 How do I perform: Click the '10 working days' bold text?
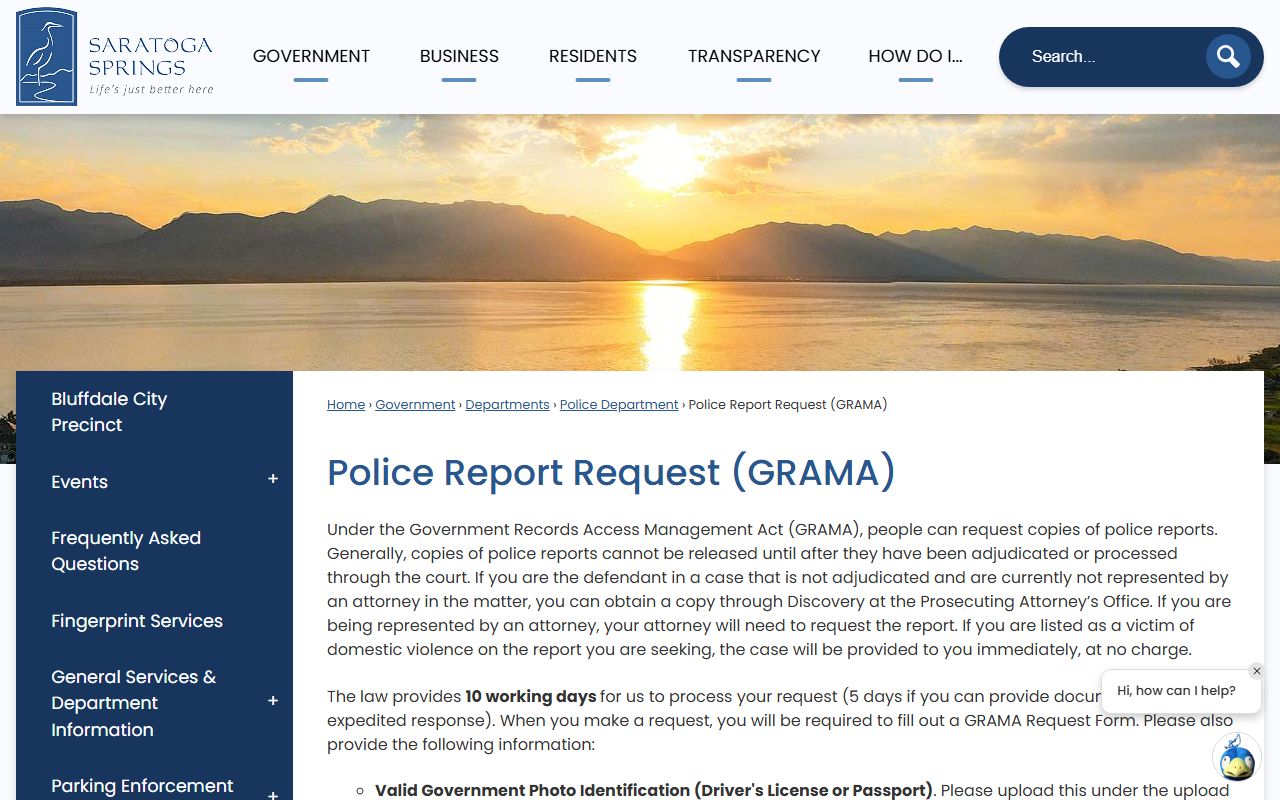[x=530, y=697]
